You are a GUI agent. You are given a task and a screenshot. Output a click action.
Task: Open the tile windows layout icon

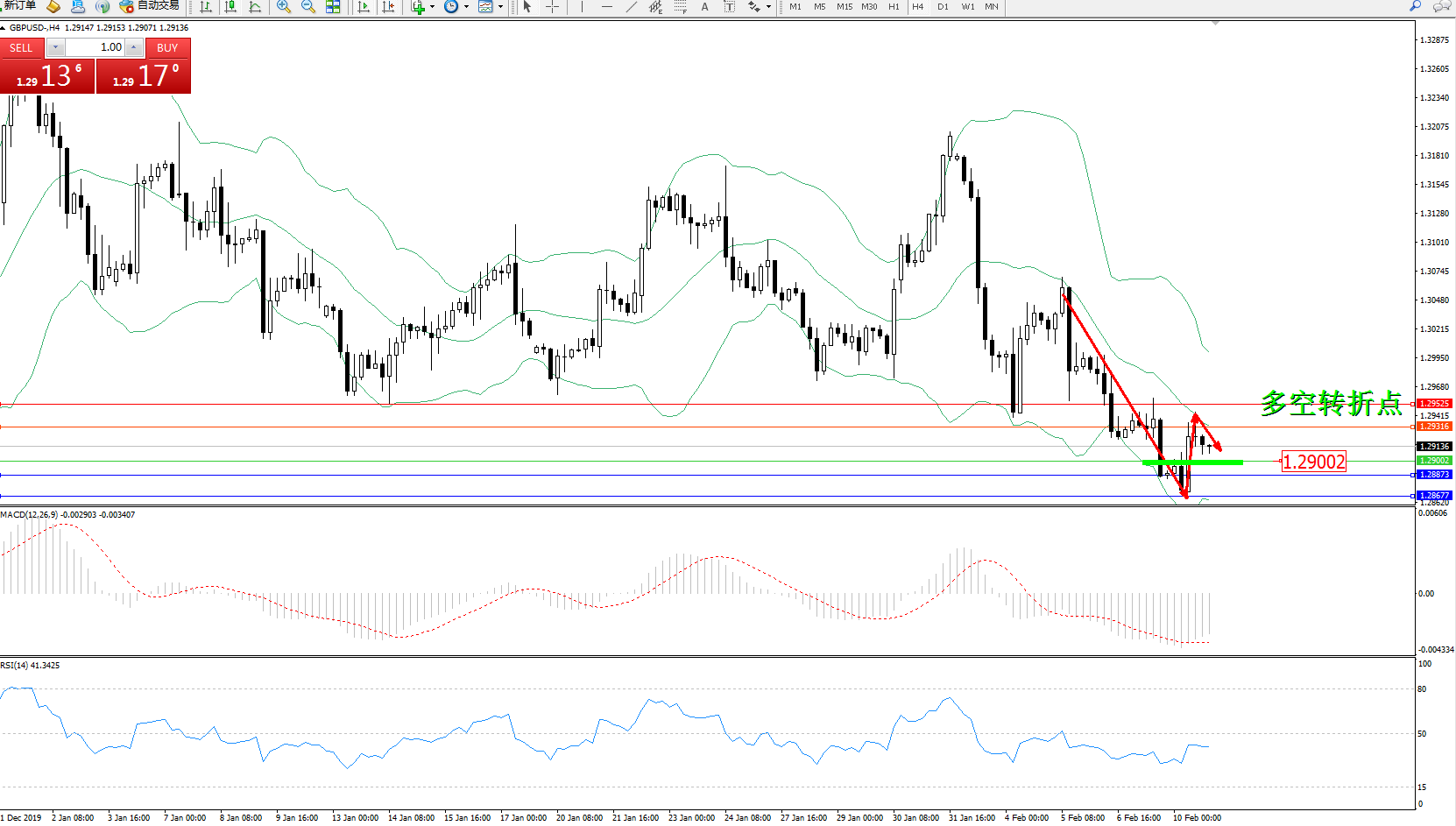pyautogui.click(x=333, y=7)
